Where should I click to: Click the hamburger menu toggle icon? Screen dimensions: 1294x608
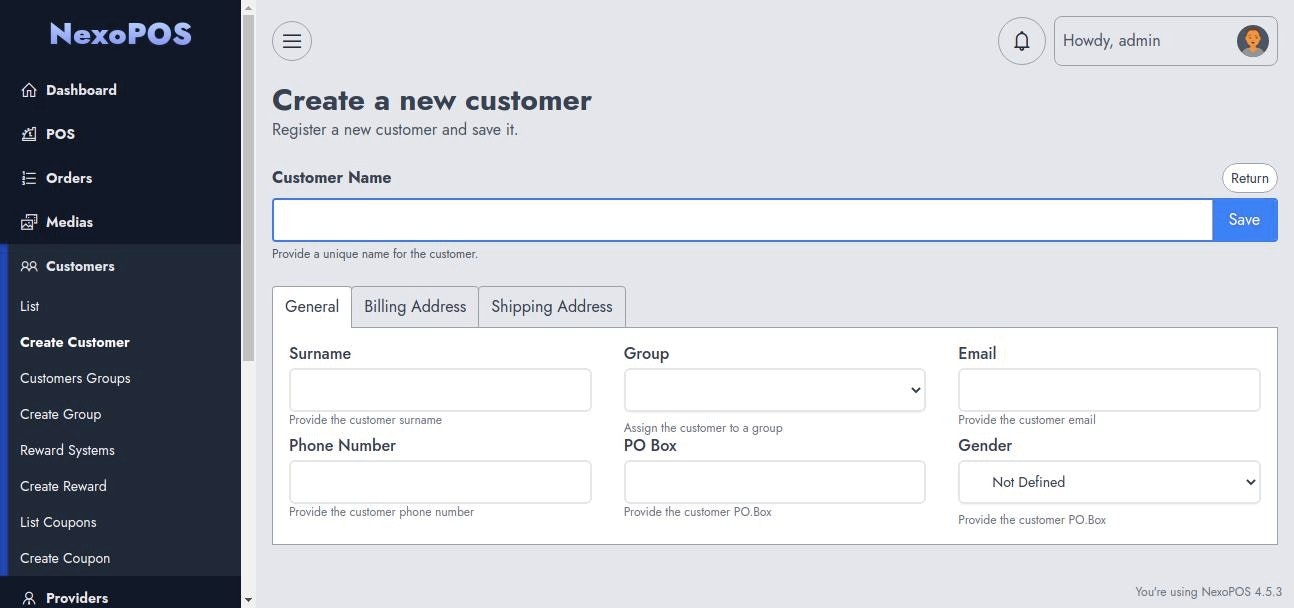[292, 41]
